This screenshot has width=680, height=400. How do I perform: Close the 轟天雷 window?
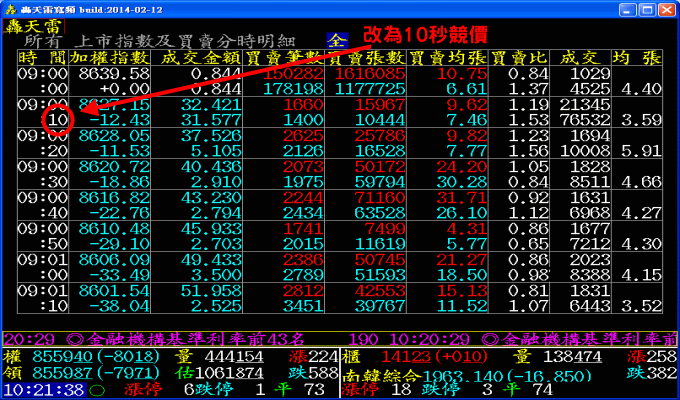[x=667, y=10]
